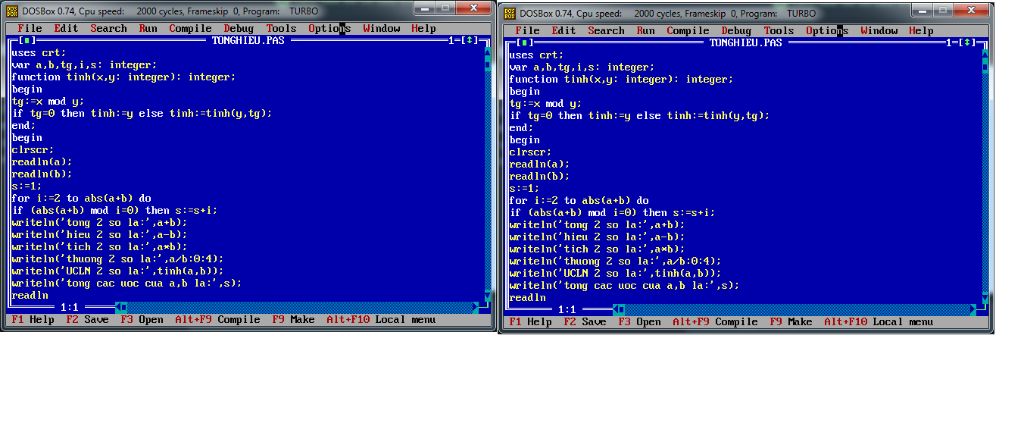Open Edit menu in left DOSBox window
This screenshot has height=445, width=1024.
[66, 28]
